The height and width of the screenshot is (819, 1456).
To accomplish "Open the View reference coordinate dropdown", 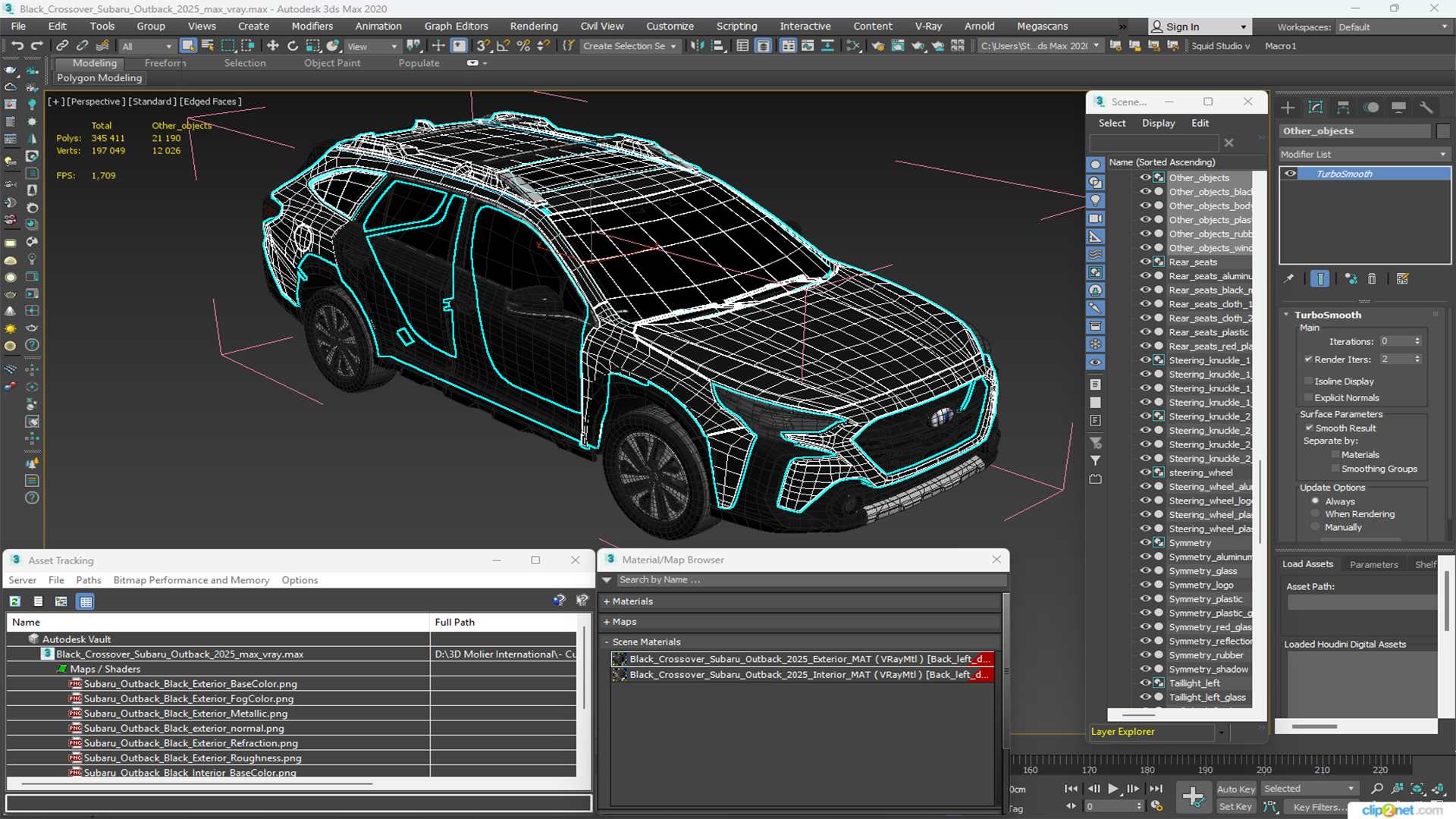I will (x=372, y=46).
